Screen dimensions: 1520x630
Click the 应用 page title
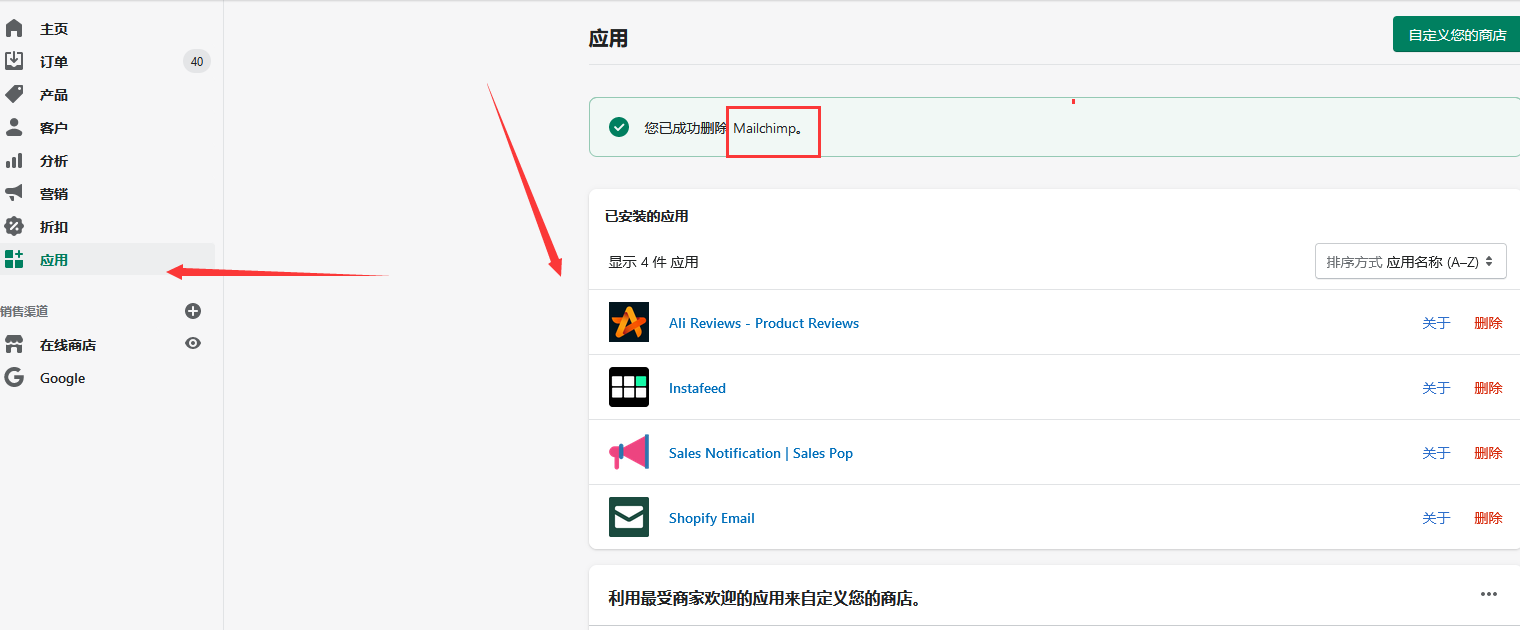(x=609, y=38)
